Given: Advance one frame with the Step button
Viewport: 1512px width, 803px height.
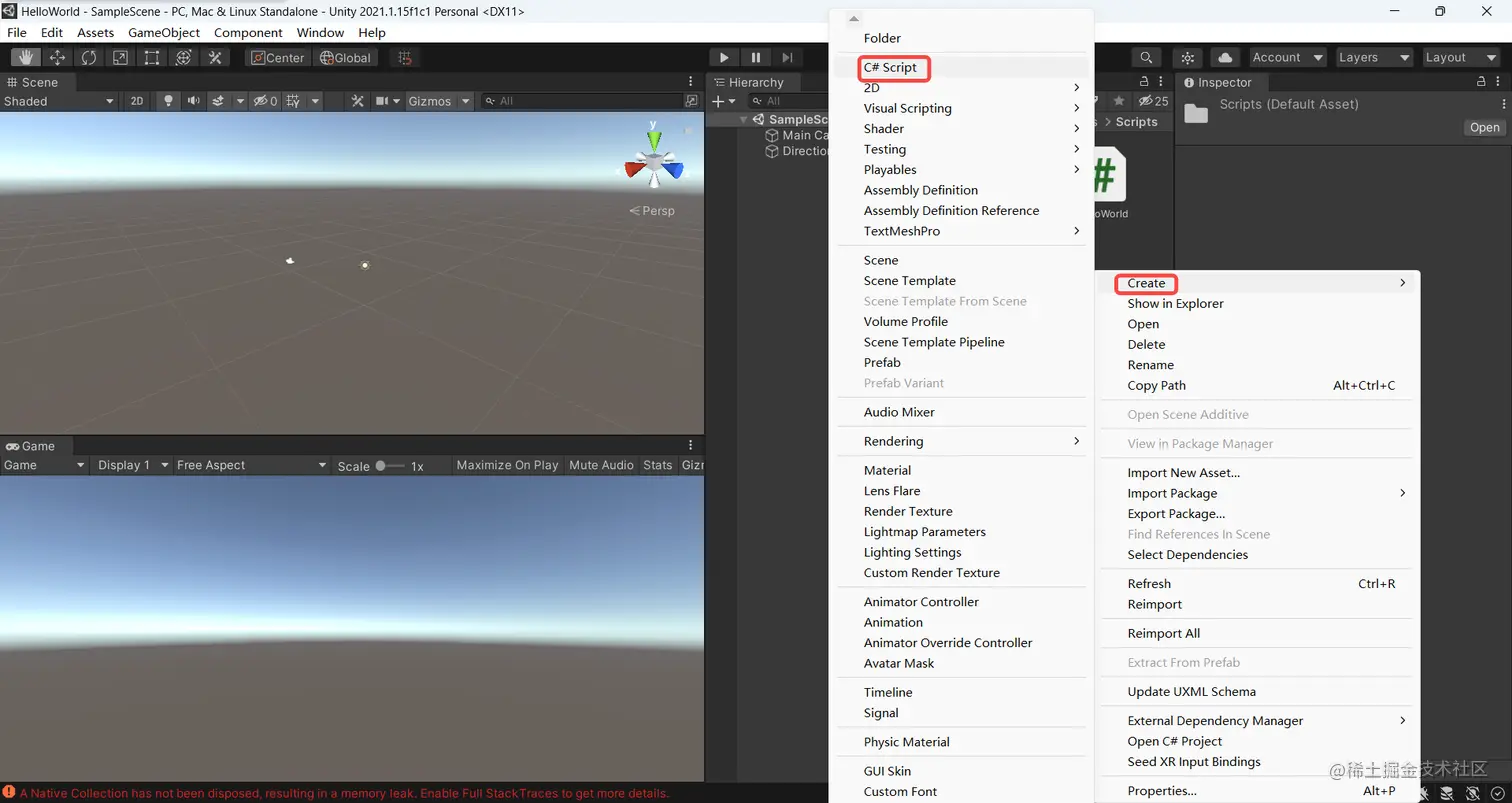Looking at the screenshot, I should coord(788,58).
